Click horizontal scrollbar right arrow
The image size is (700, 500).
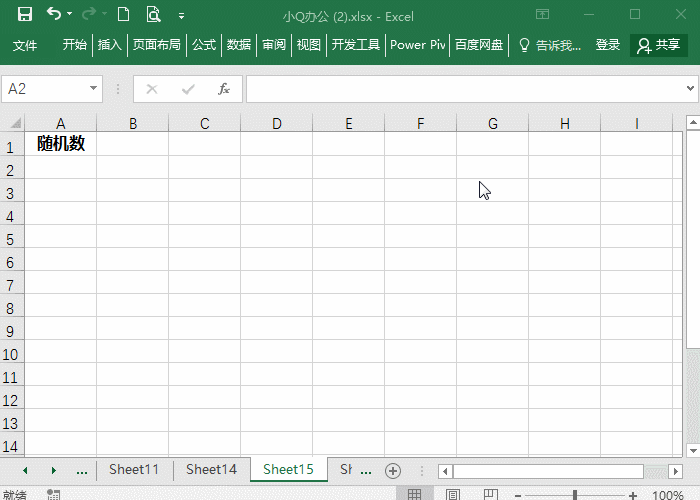675,471
